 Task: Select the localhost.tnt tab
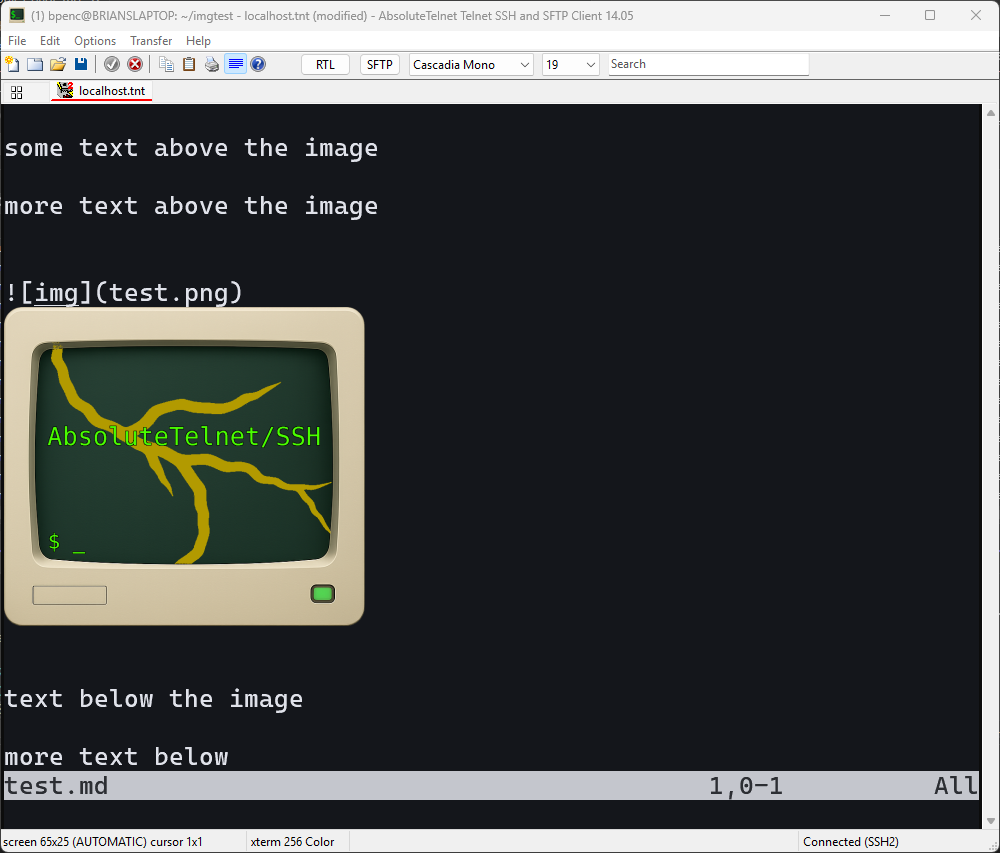pyautogui.click(x=102, y=91)
